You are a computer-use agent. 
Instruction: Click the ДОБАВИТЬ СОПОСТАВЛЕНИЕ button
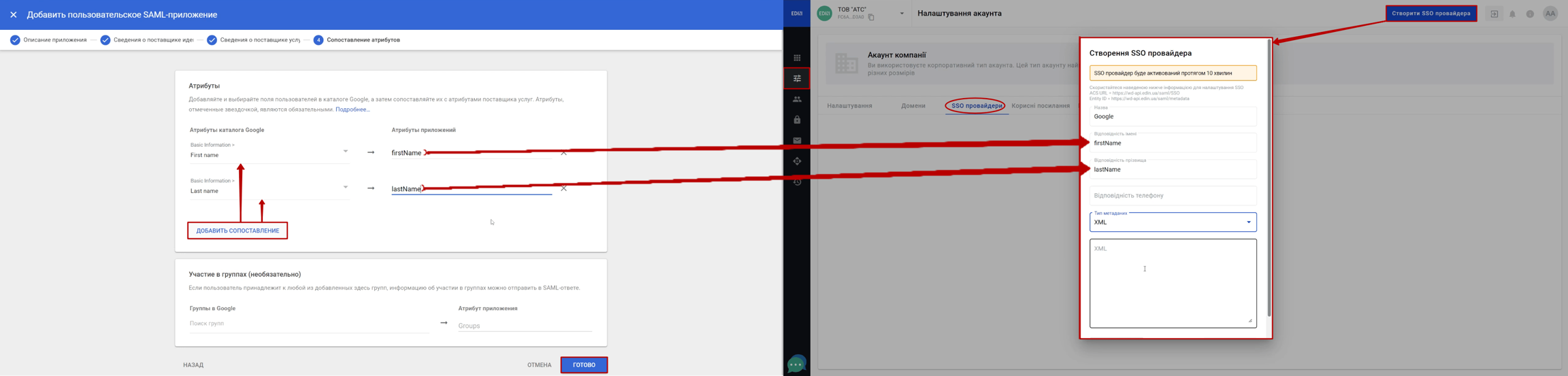(x=238, y=230)
